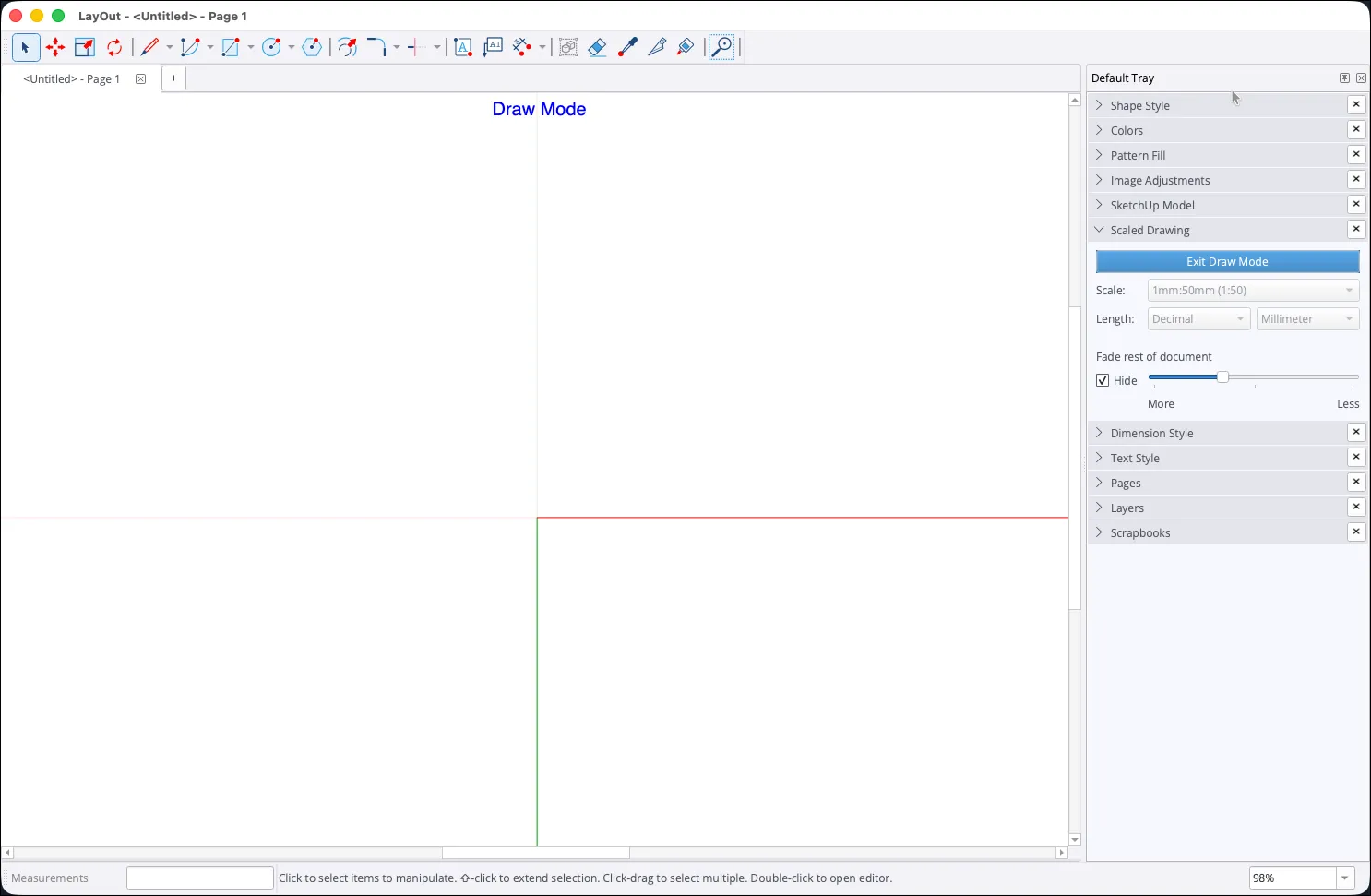Choose the Move tool with red arrows
Viewport: 1371px width, 896px height.
click(x=55, y=47)
